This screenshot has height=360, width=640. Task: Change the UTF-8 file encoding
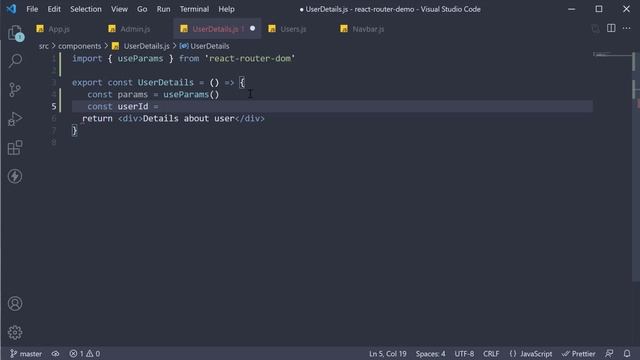pos(464,353)
